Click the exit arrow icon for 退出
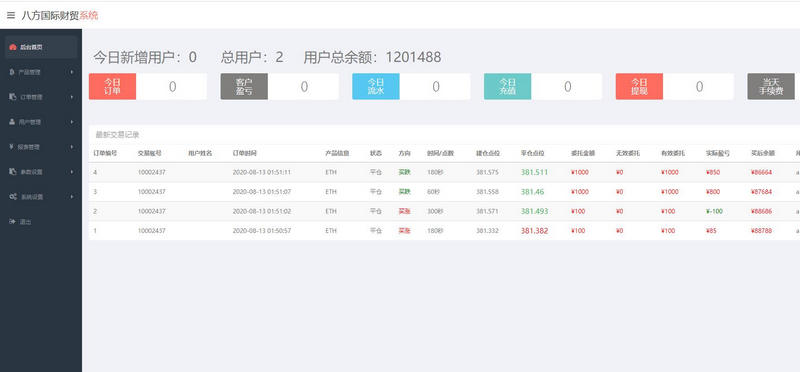 [x=13, y=221]
